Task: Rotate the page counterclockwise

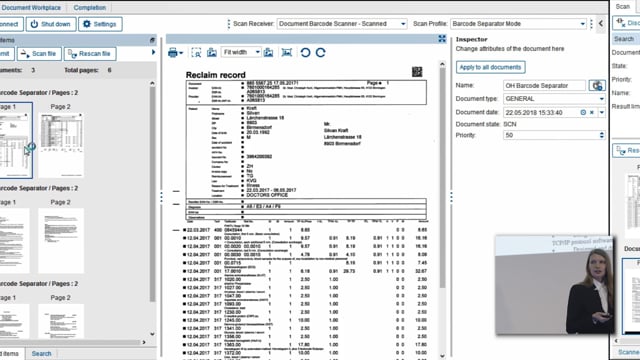Action: coord(305,53)
